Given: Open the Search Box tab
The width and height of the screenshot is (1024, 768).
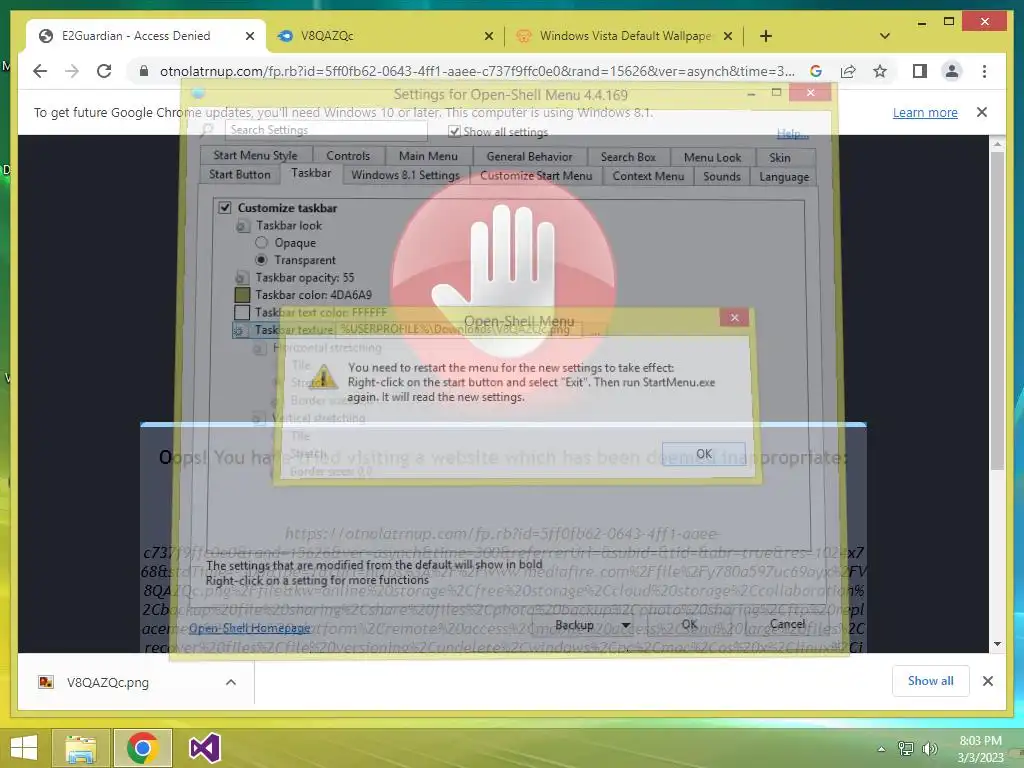Looking at the screenshot, I should click(628, 157).
